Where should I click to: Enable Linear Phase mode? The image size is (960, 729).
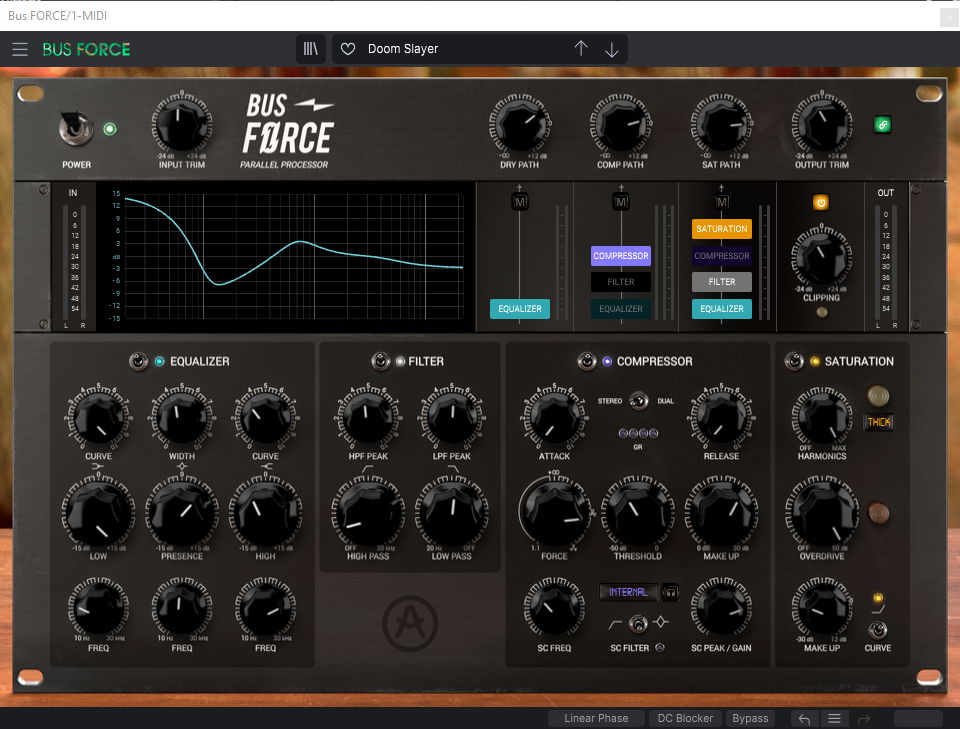tap(596, 718)
